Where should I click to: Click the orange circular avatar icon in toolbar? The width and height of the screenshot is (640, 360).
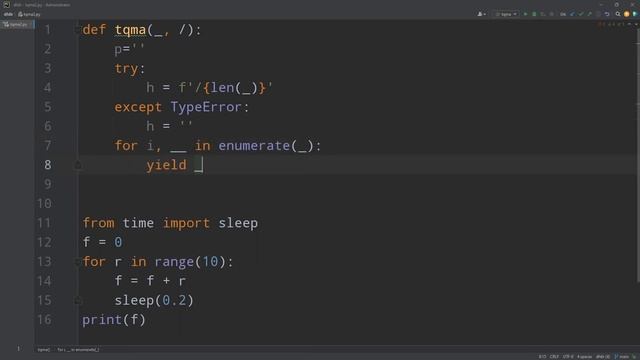(627, 14)
